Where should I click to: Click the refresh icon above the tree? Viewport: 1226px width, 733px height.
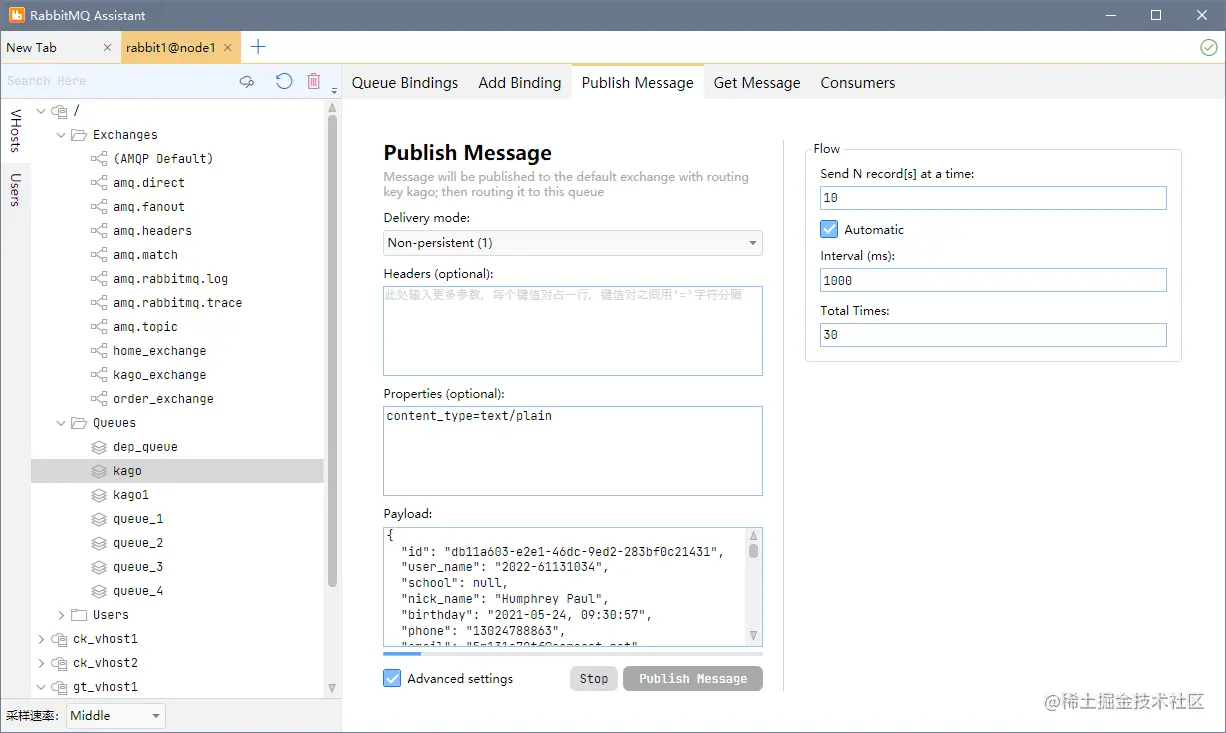point(284,81)
